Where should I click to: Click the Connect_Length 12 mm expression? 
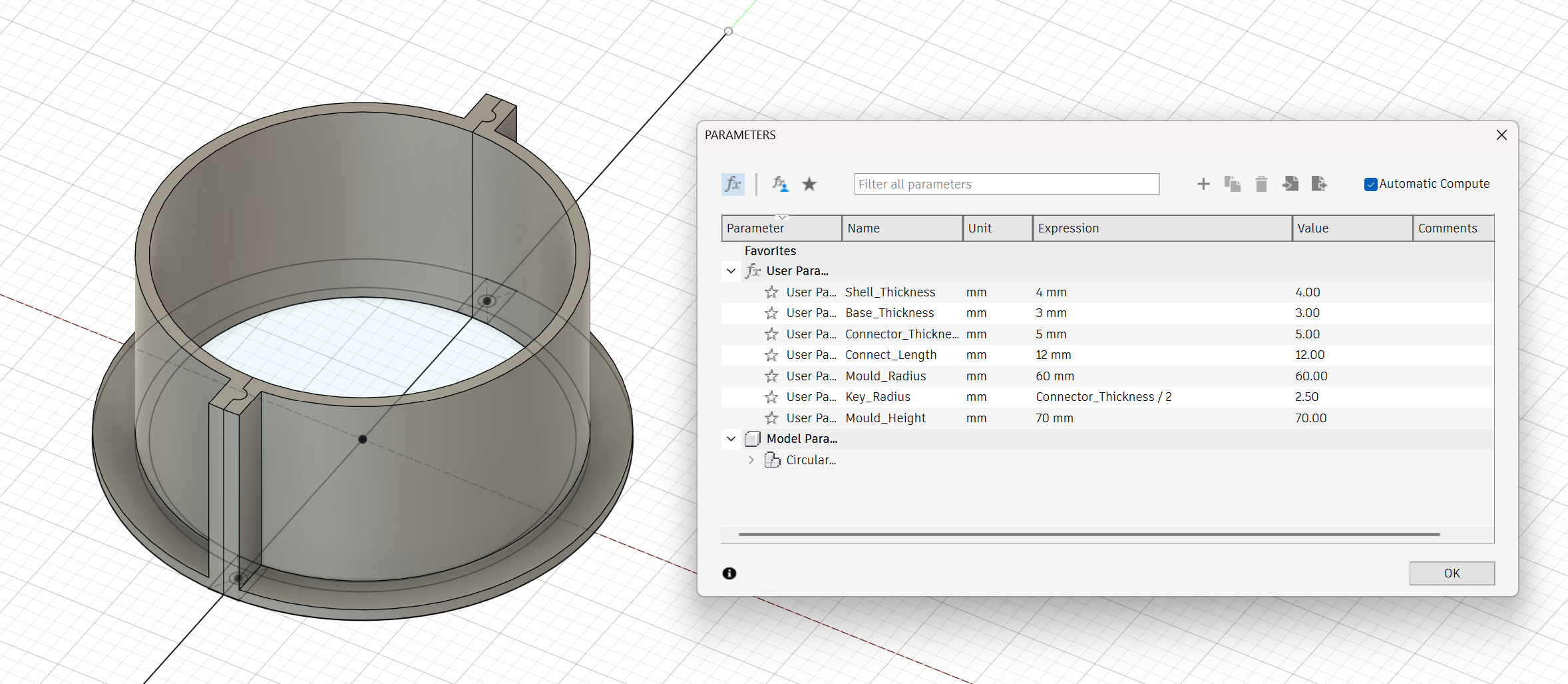(1054, 355)
